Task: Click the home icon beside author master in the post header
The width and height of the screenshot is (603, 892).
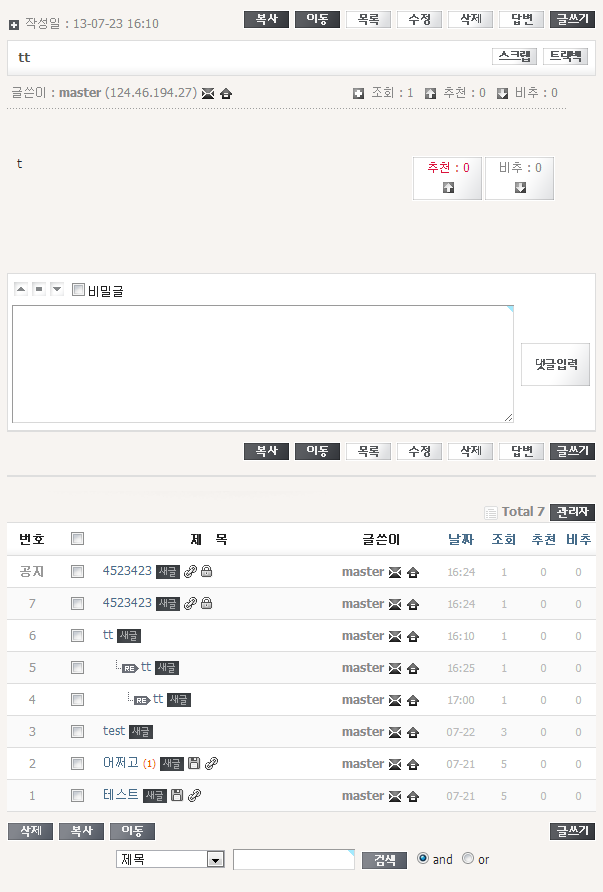Action: pos(226,93)
